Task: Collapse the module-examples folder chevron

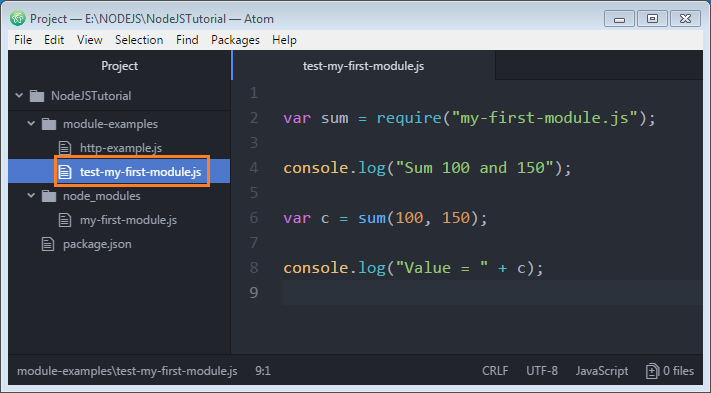Action: (31, 123)
